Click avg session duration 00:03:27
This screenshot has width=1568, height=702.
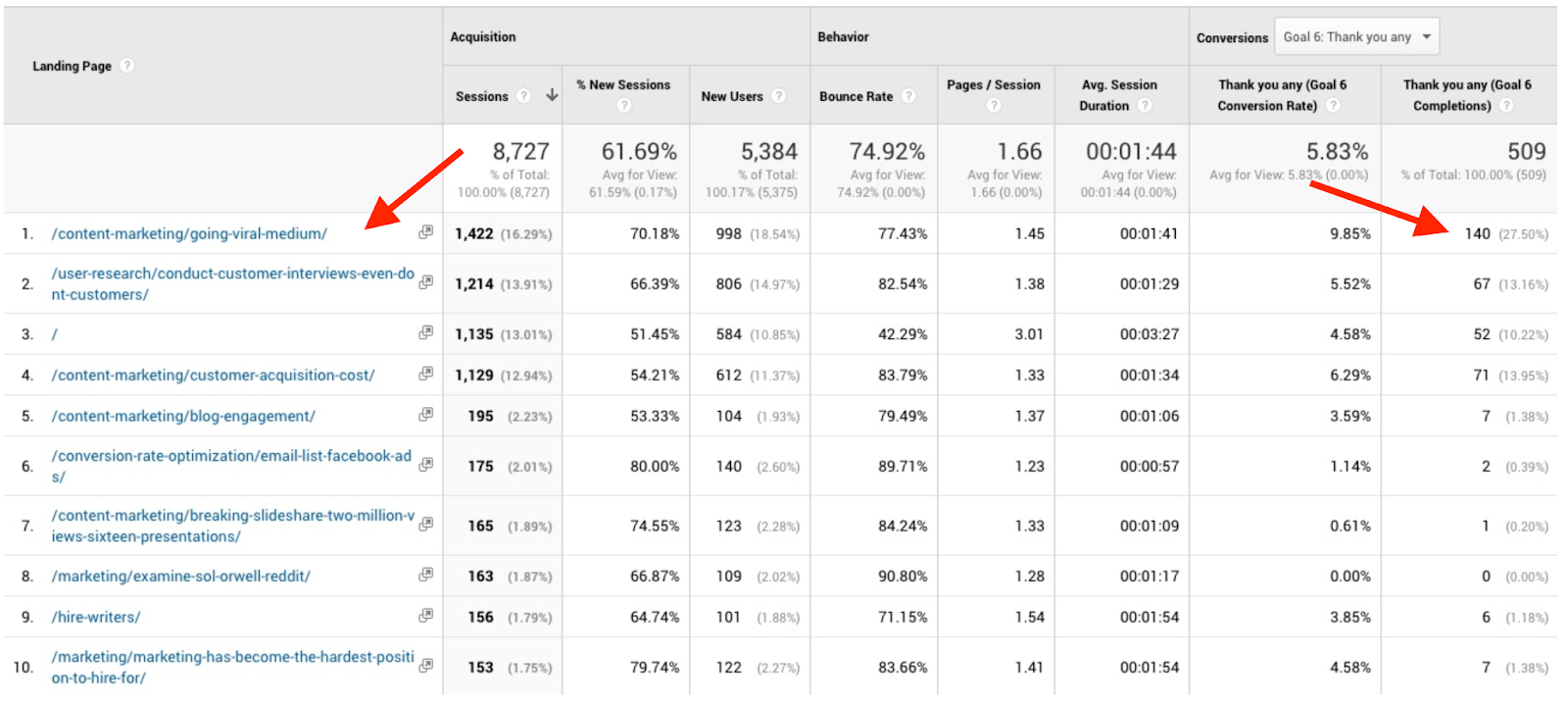[1150, 334]
